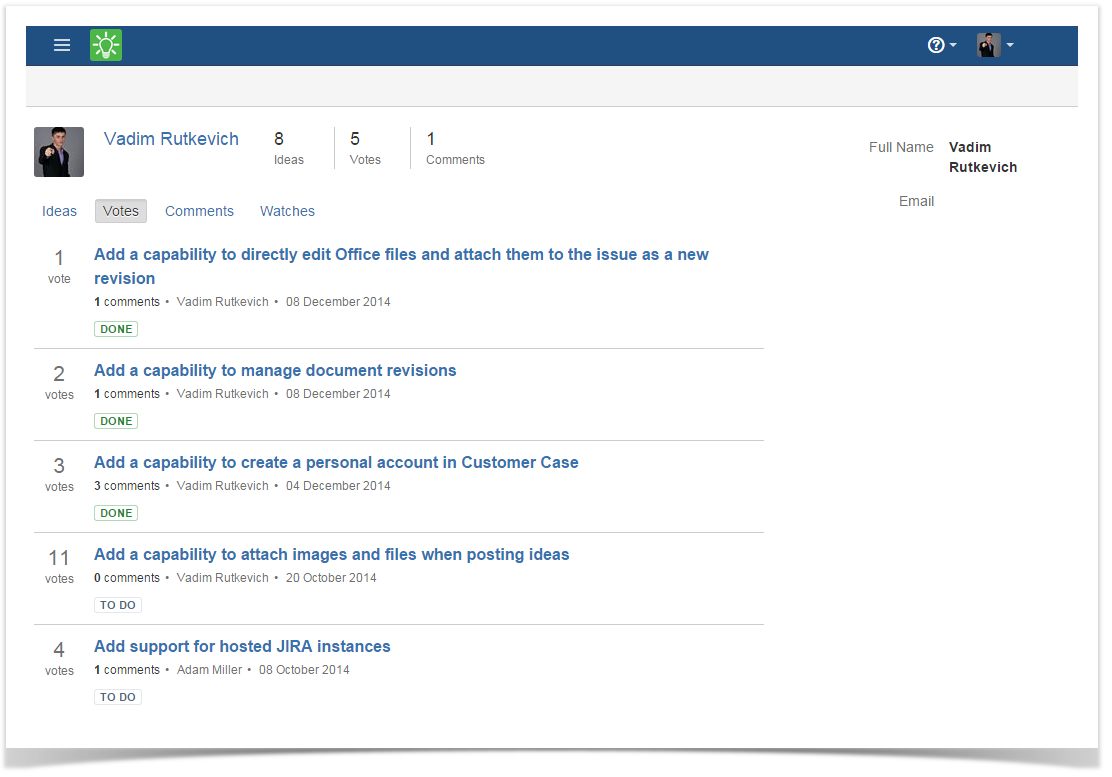The height and width of the screenshot is (777, 1112).
Task: Click DONE status on document revisions idea
Action: pos(116,421)
